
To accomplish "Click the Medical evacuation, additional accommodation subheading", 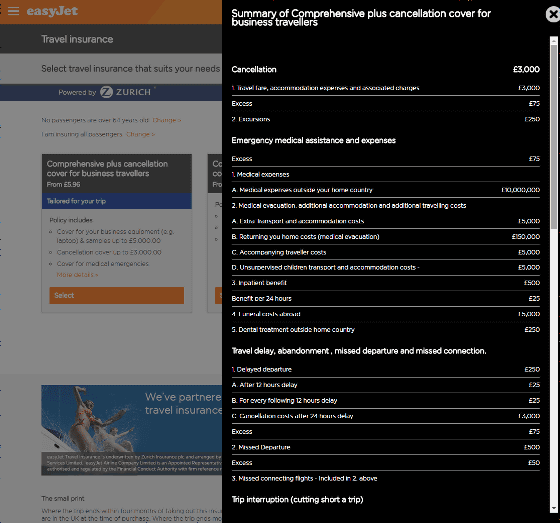I will click(x=349, y=206).
